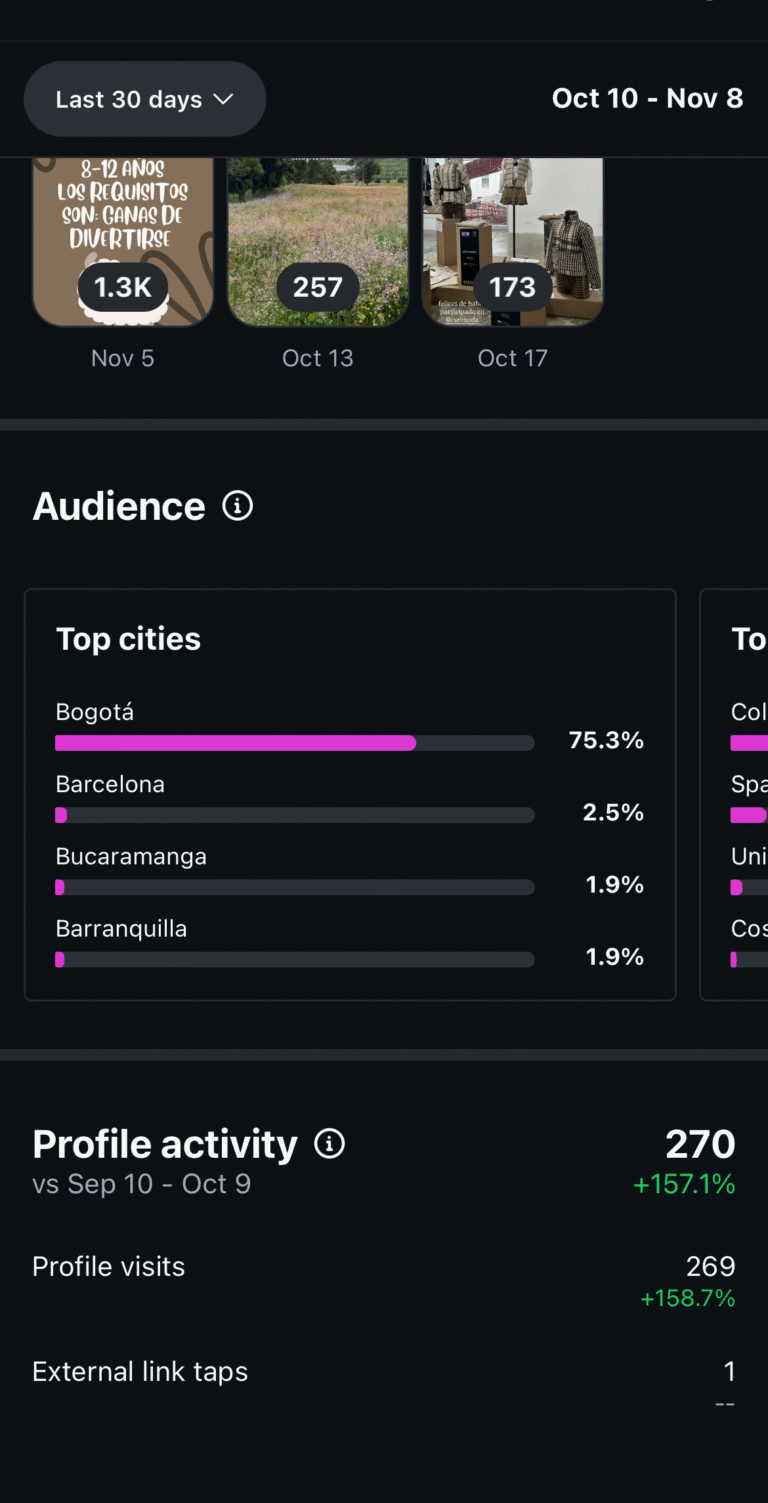This screenshot has width=768, height=1503.
Task: Click the Bucaramanga percentage bar
Action: 295,887
